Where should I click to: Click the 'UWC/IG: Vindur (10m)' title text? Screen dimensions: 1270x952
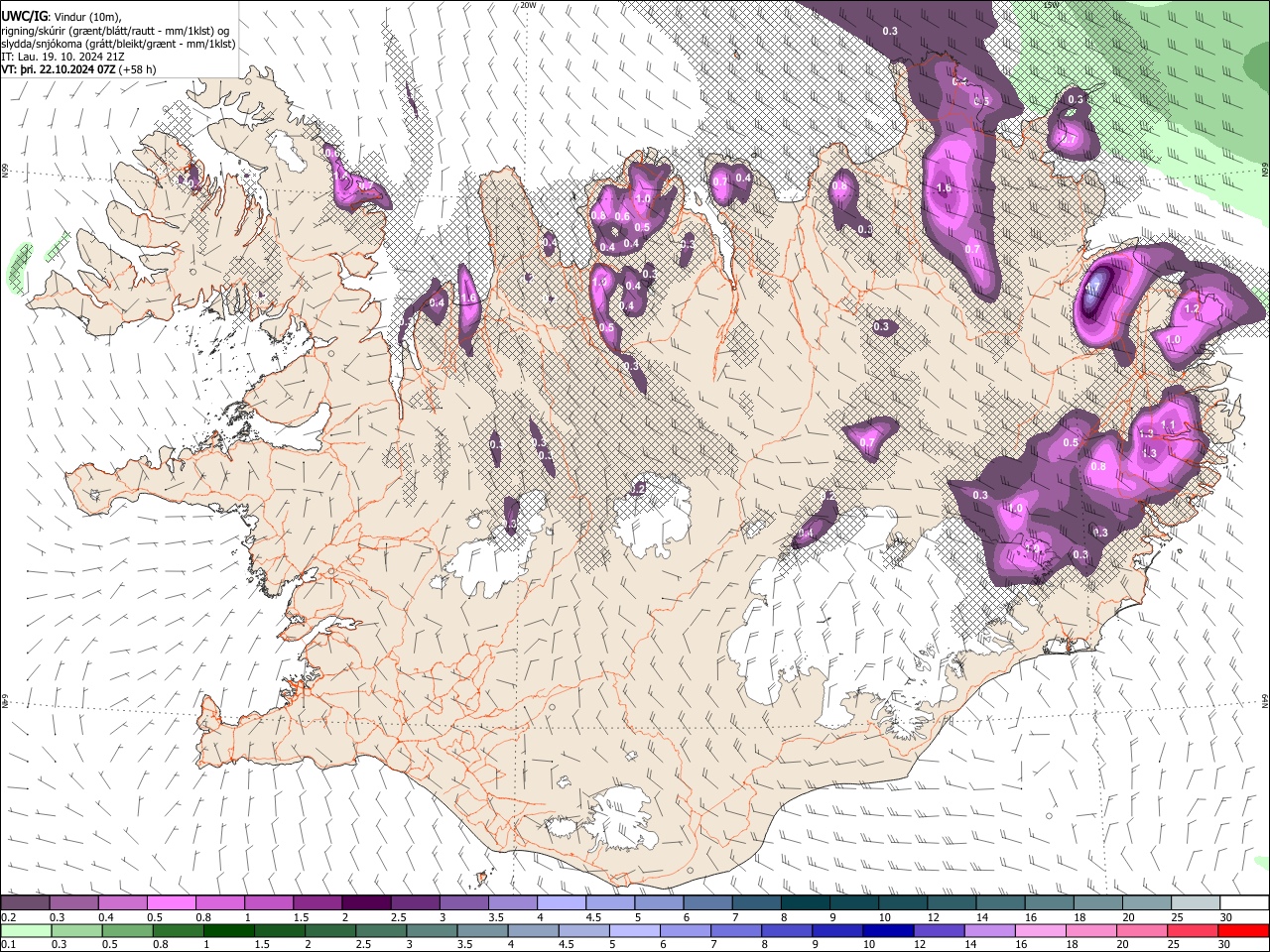tap(62, 17)
